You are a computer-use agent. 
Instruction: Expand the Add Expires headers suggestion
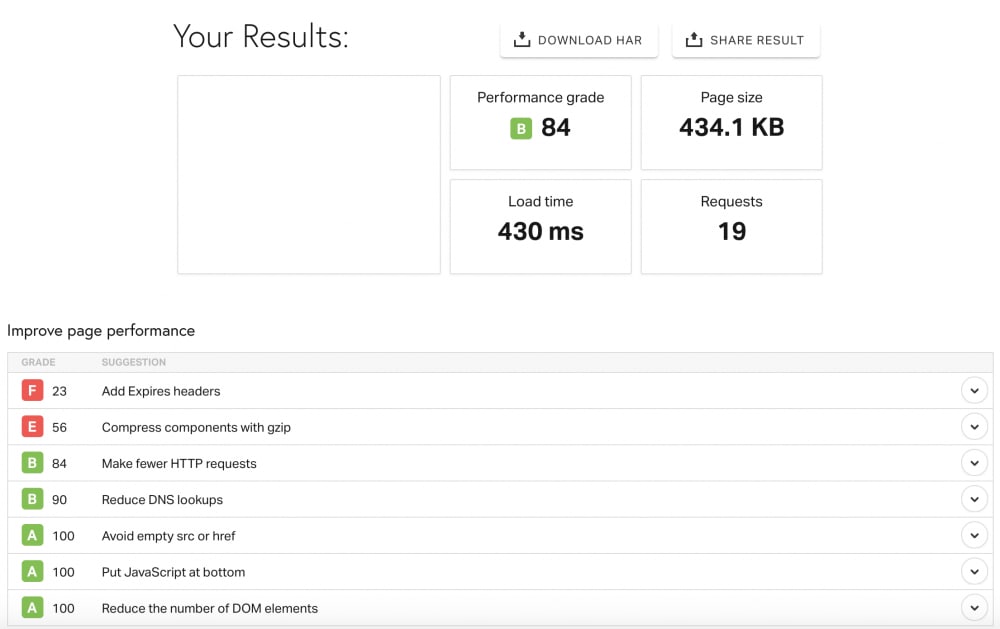(x=973, y=391)
